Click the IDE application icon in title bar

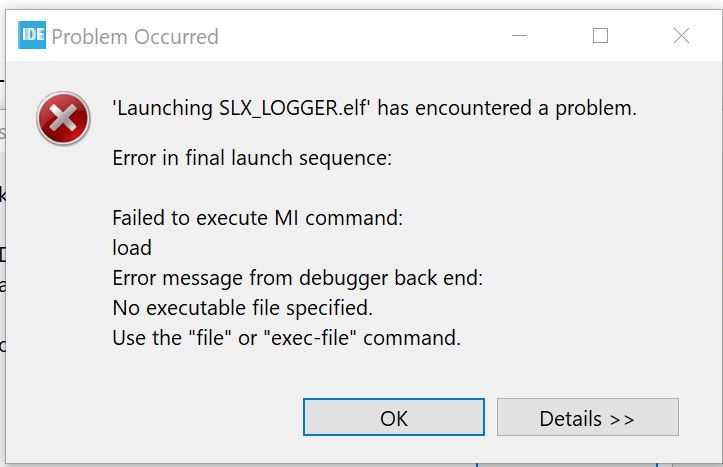coord(32,35)
